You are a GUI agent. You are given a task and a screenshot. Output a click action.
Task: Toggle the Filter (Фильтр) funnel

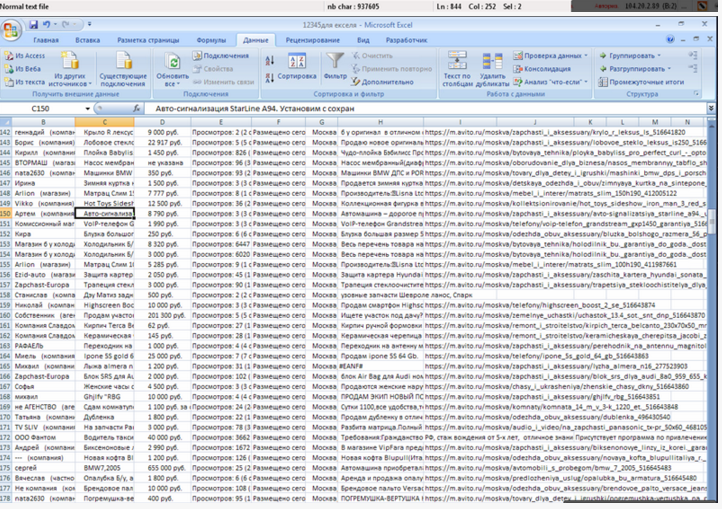pos(335,67)
